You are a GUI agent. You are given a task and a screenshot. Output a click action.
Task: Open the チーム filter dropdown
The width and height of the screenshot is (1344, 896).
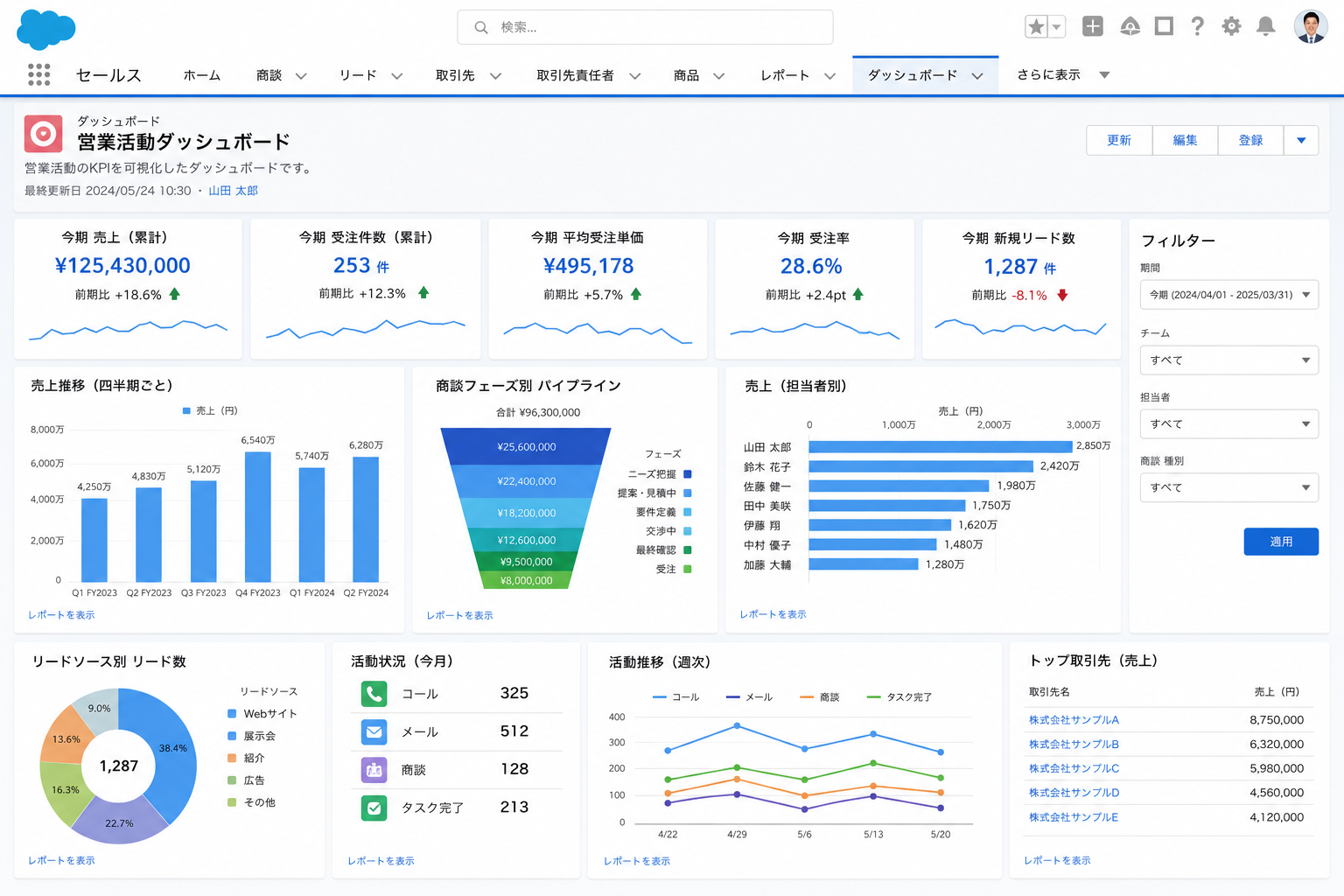pyautogui.click(x=1228, y=360)
